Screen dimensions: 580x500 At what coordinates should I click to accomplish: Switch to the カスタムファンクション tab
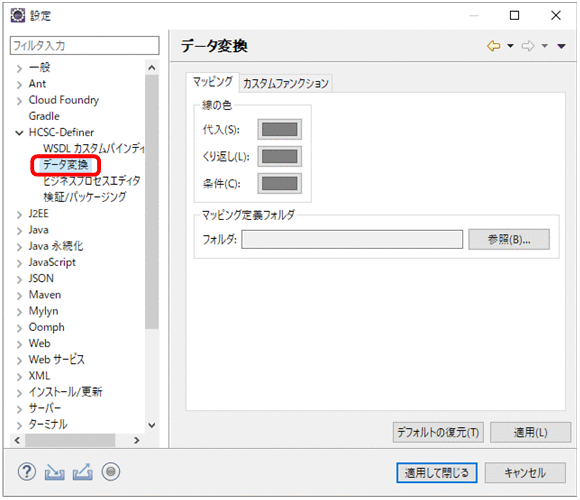click(x=286, y=83)
